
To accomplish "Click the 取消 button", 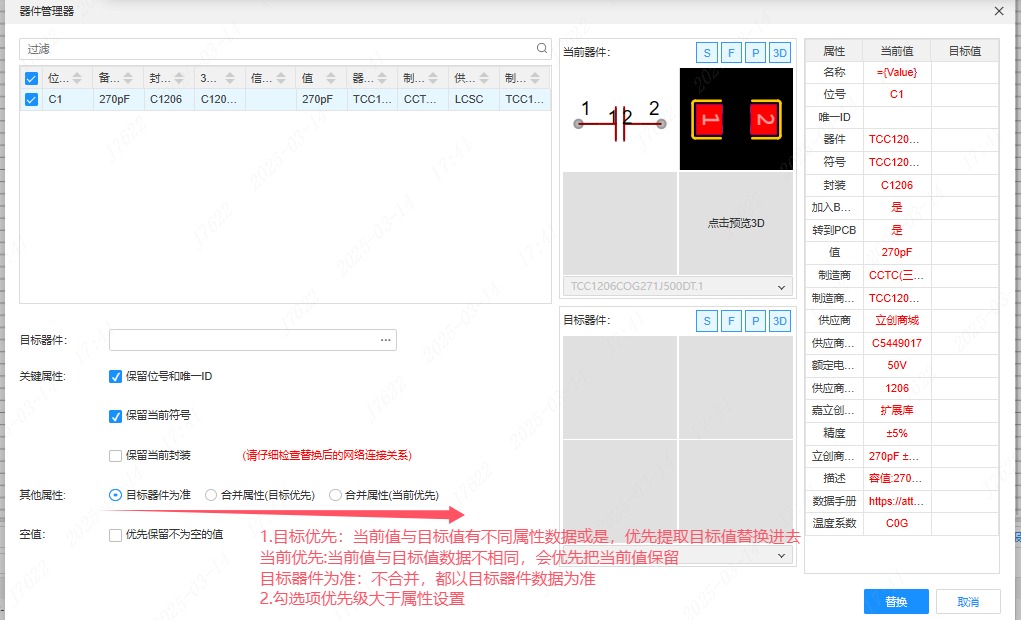I will (967, 602).
